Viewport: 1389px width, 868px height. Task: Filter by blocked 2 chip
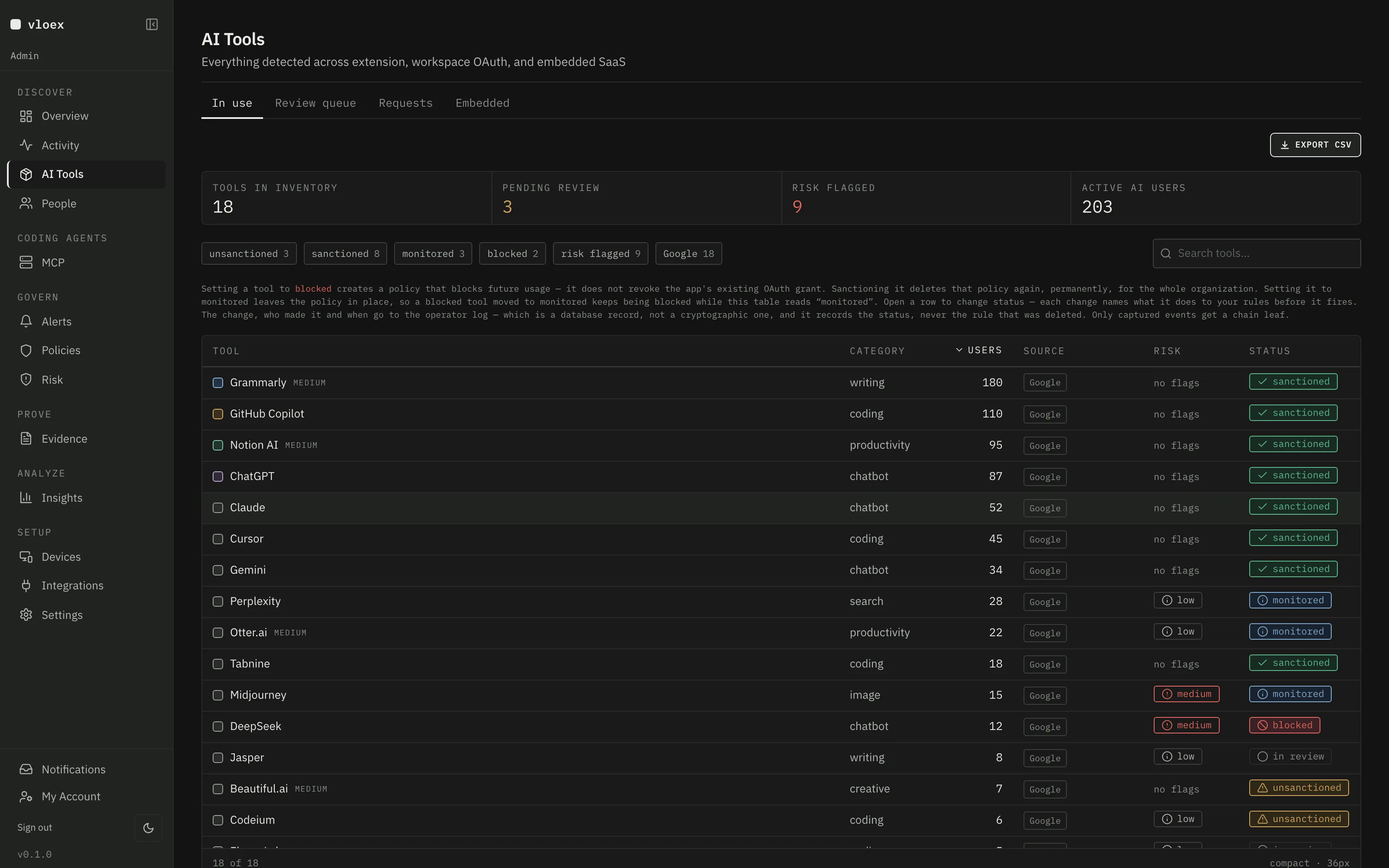pos(513,254)
